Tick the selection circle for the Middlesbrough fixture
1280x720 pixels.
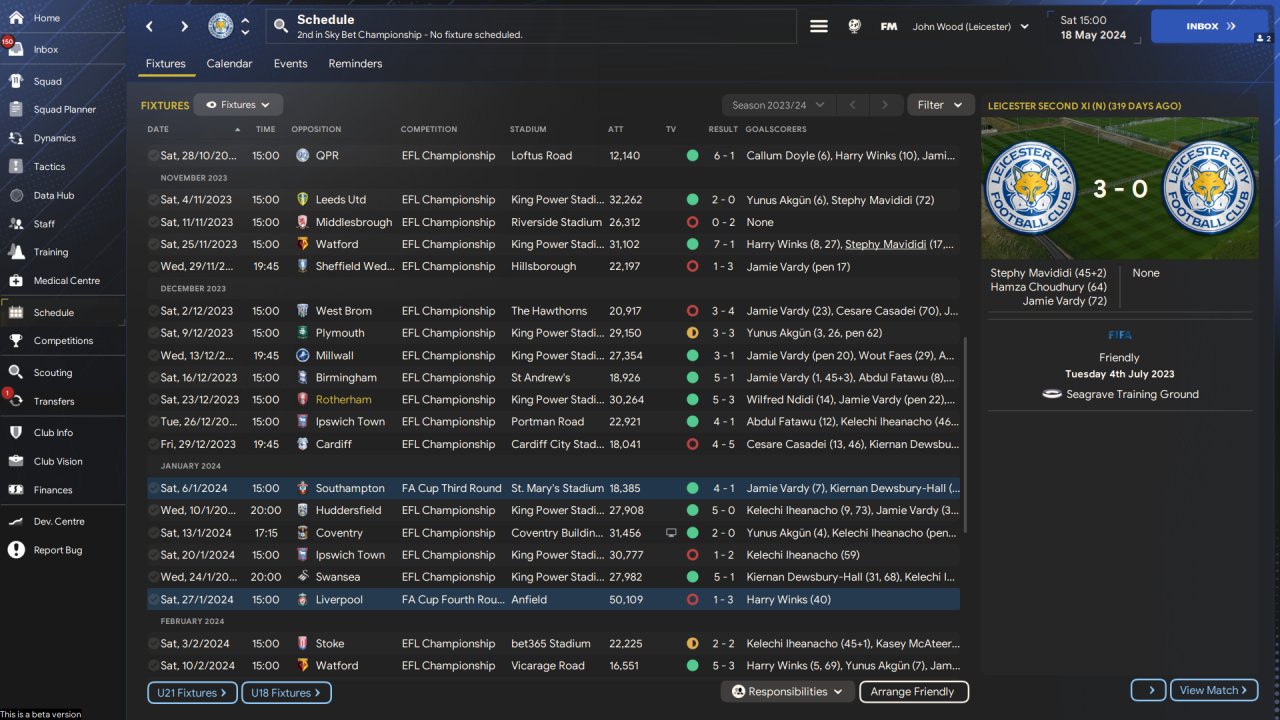click(x=153, y=222)
